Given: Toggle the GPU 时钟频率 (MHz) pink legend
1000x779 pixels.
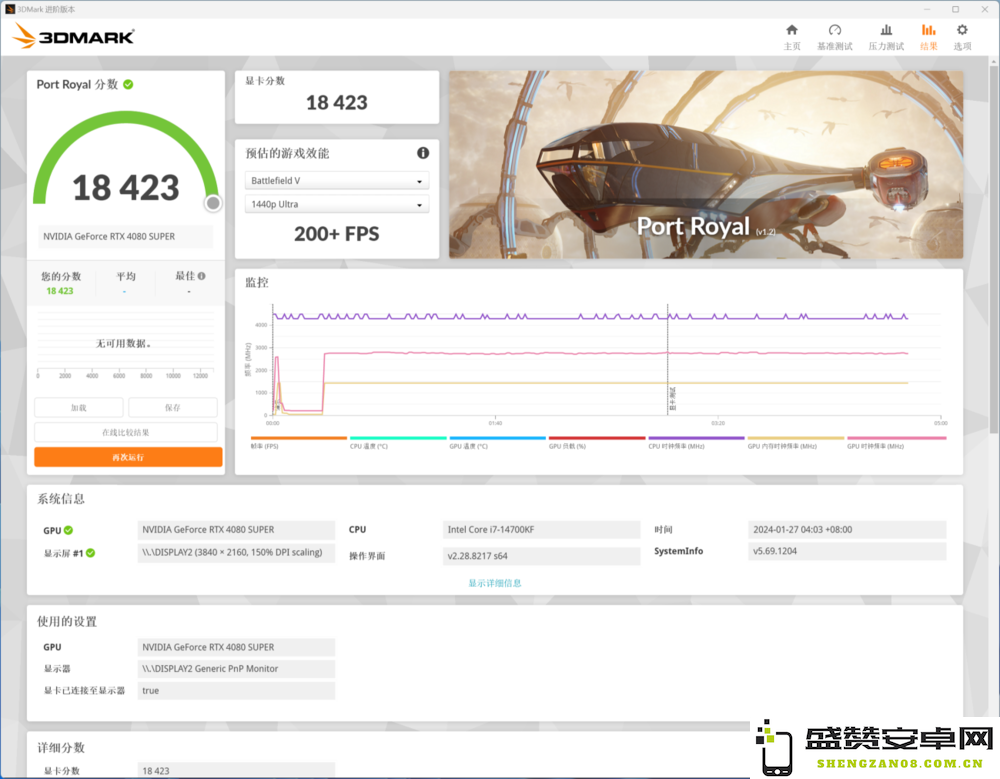Looking at the screenshot, I should click(896, 442).
